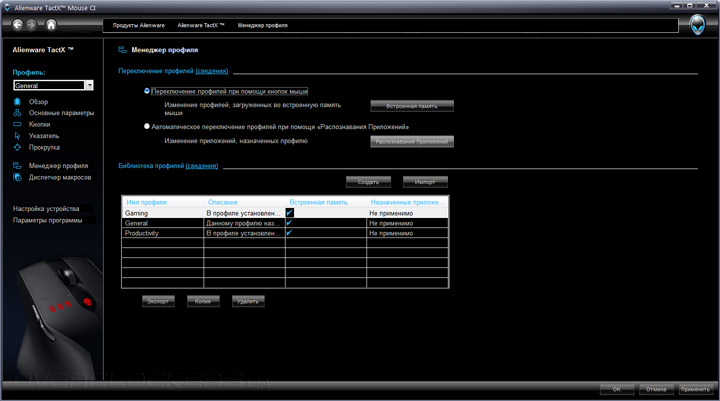Viewport: 720px width, 401px height.
Task: Click the Создать button
Action: pyautogui.click(x=368, y=182)
